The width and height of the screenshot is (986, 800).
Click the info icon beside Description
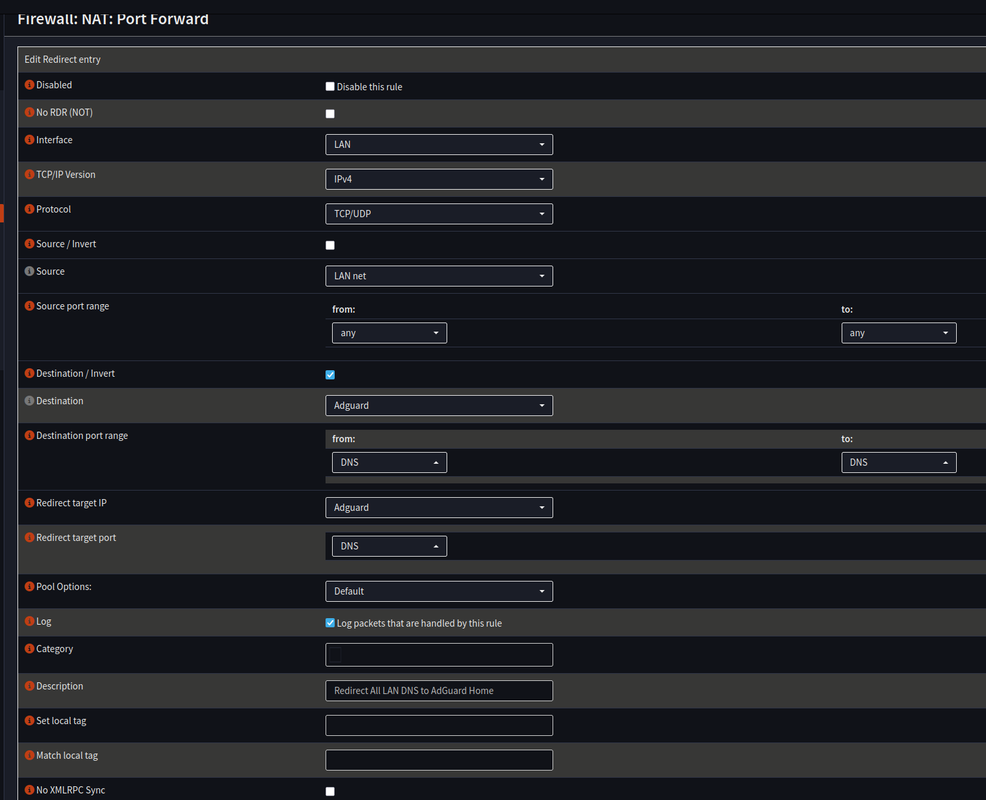(x=29, y=686)
